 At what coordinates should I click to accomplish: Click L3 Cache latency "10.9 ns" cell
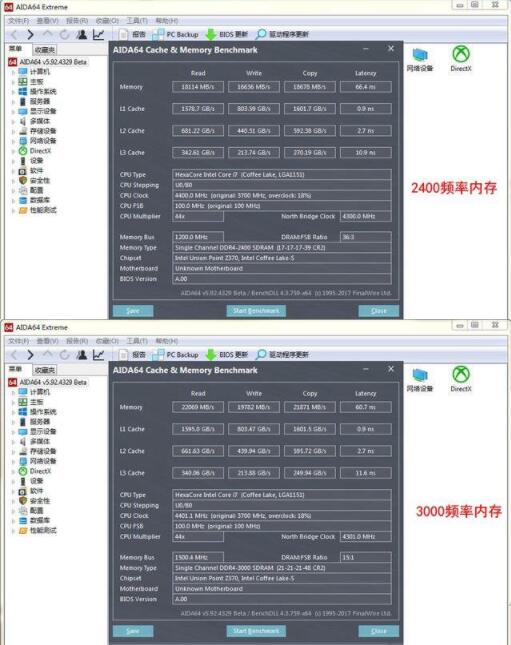tap(365, 153)
